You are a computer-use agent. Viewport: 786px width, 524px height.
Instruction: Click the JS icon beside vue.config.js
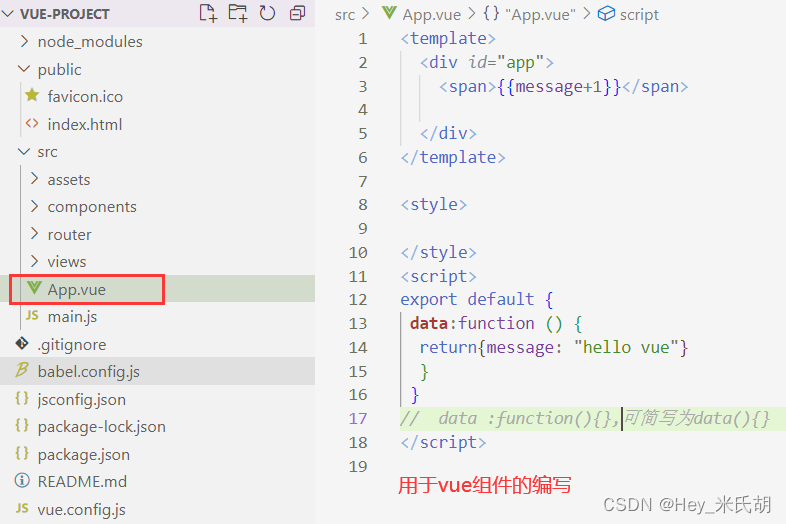[x=22, y=508]
